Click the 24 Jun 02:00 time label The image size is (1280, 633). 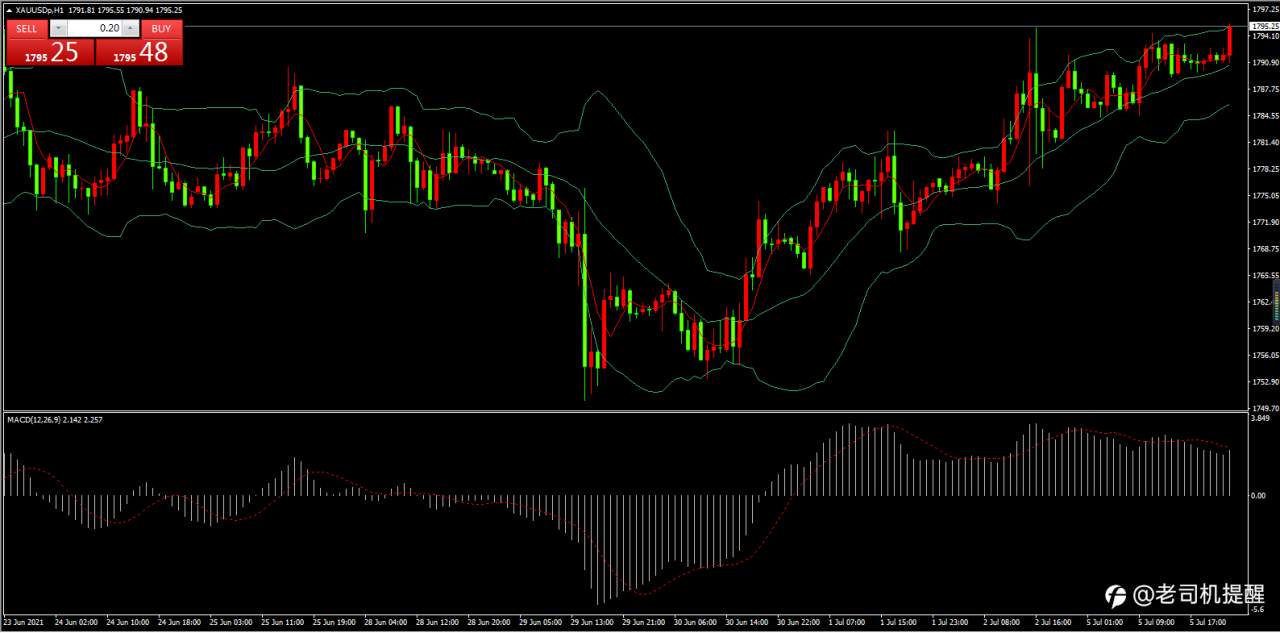74,622
